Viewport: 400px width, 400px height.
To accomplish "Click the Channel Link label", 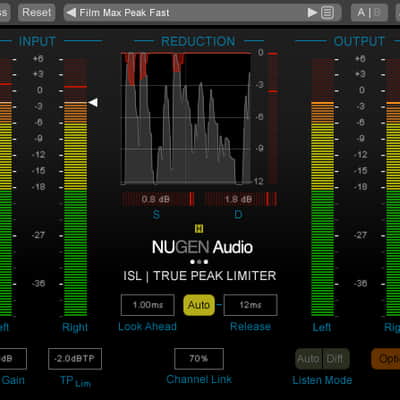I will coord(199,379).
